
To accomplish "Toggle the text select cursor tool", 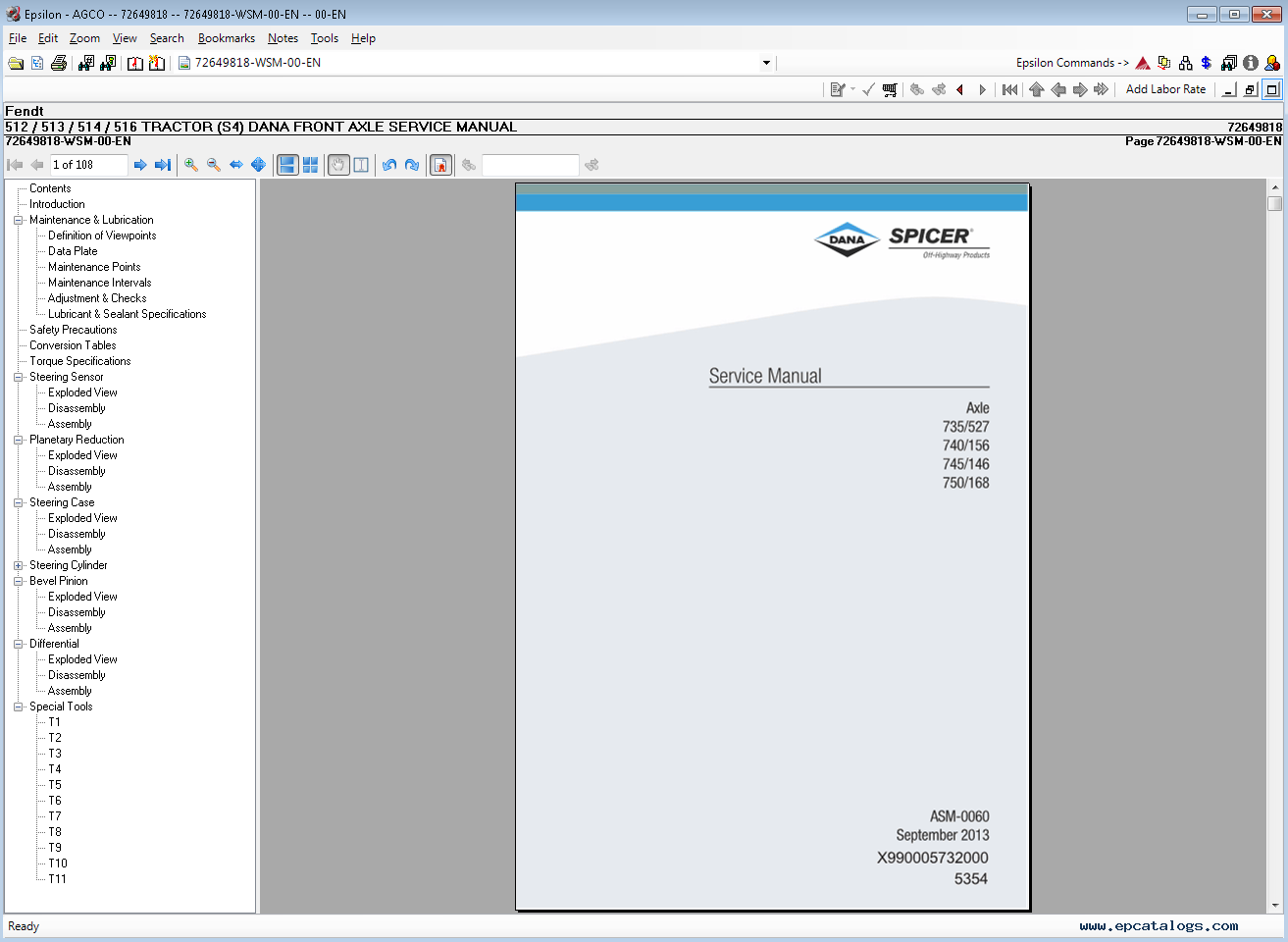I will click(x=361, y=165).
